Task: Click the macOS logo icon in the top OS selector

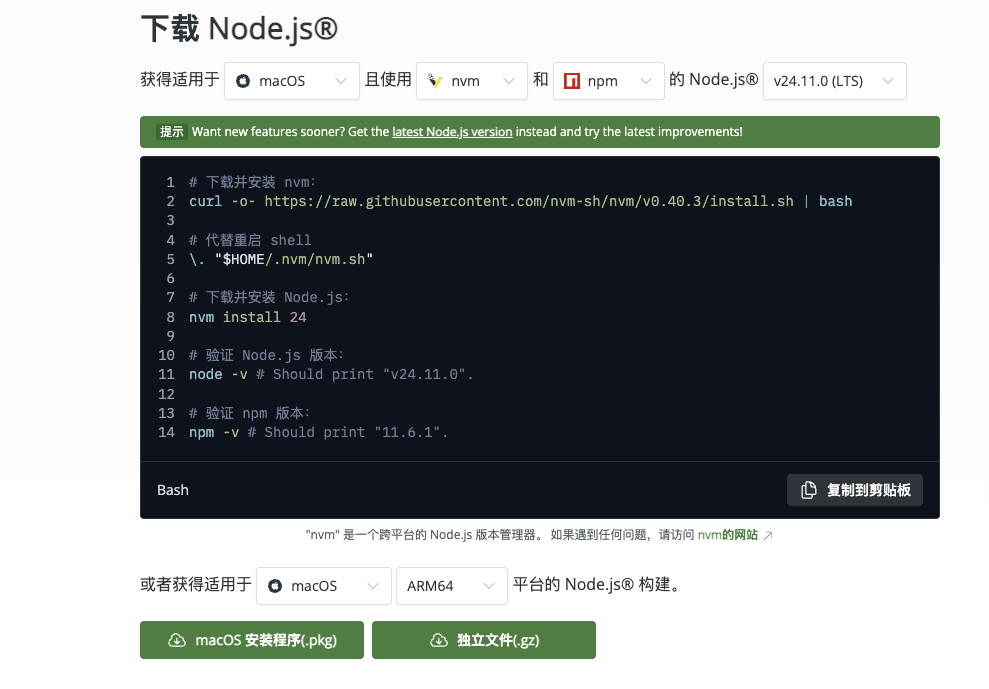Action: pyautogui.click(x=243, y=81)
